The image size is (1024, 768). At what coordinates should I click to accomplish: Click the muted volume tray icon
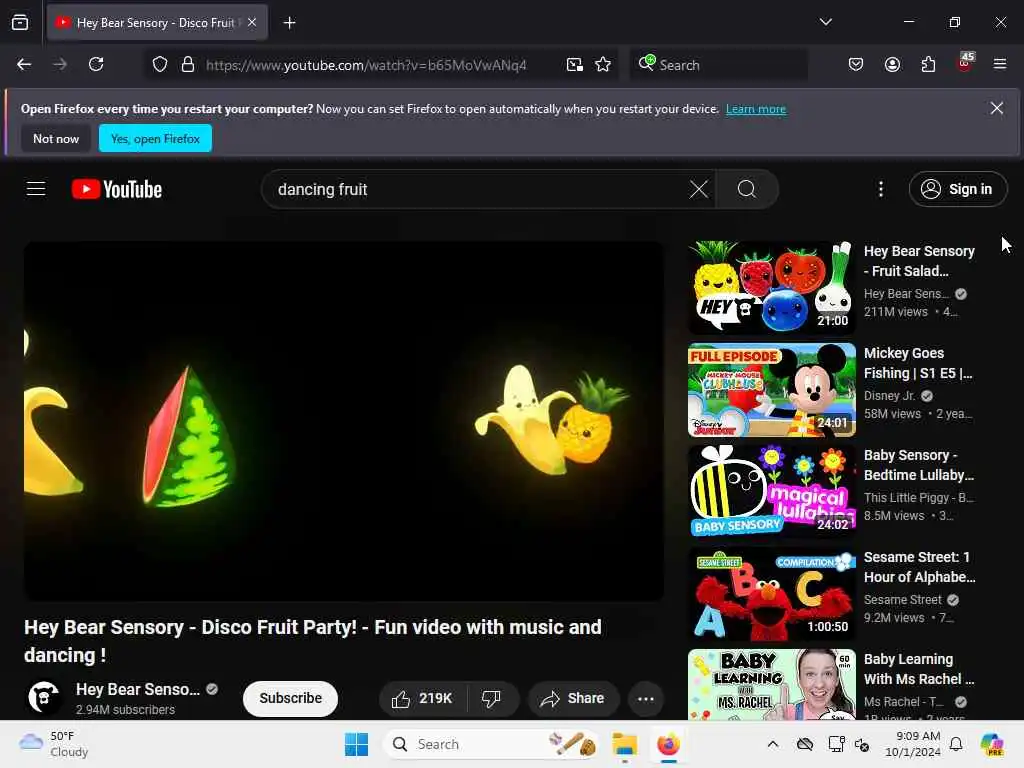click(863, 744)
